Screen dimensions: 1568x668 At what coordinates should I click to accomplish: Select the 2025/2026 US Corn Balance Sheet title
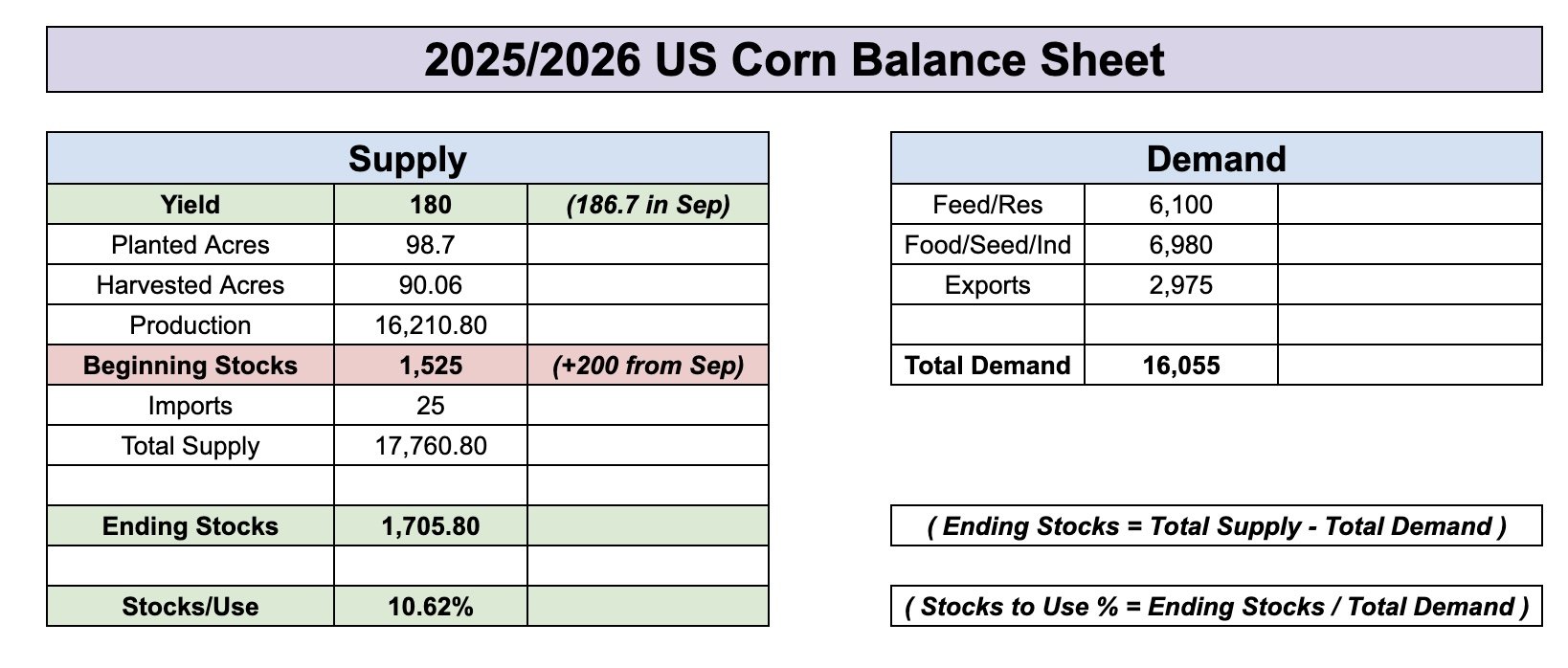(x=795, y=59)
